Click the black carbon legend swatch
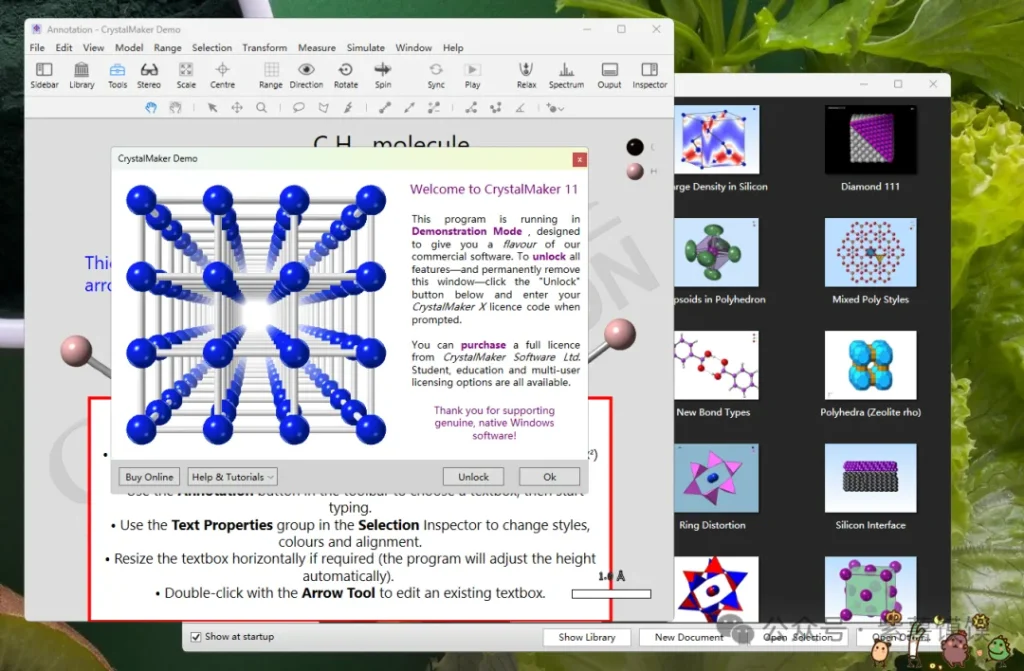Image resolution: width=1024 pixels, height=671 pixels. coord(635,147)
